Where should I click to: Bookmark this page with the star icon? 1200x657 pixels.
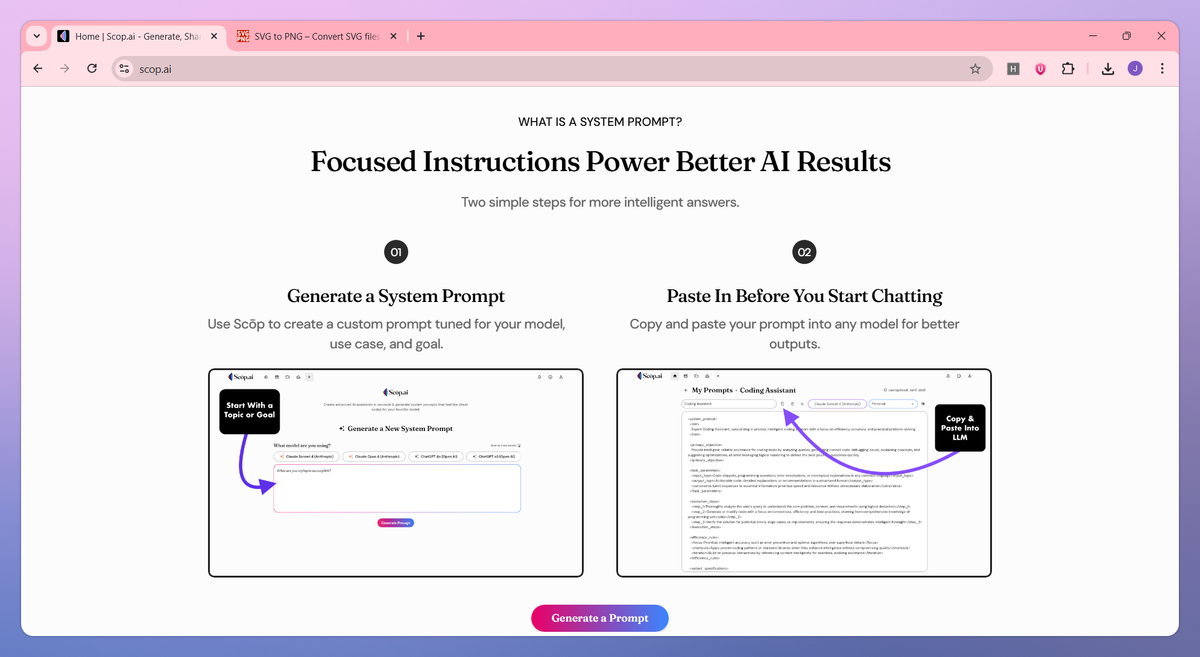point(975,69)
